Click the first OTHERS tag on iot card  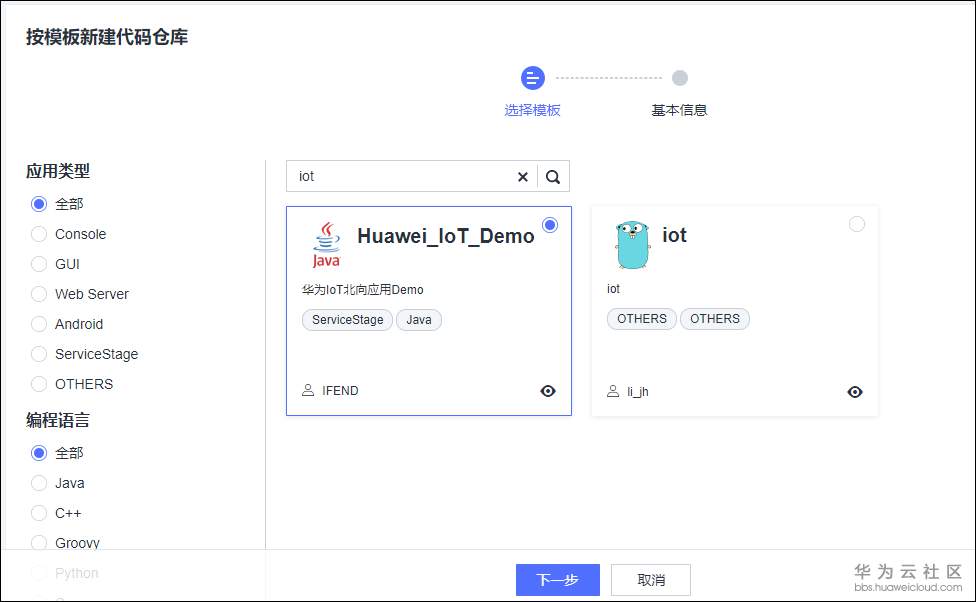click(642, 319)
